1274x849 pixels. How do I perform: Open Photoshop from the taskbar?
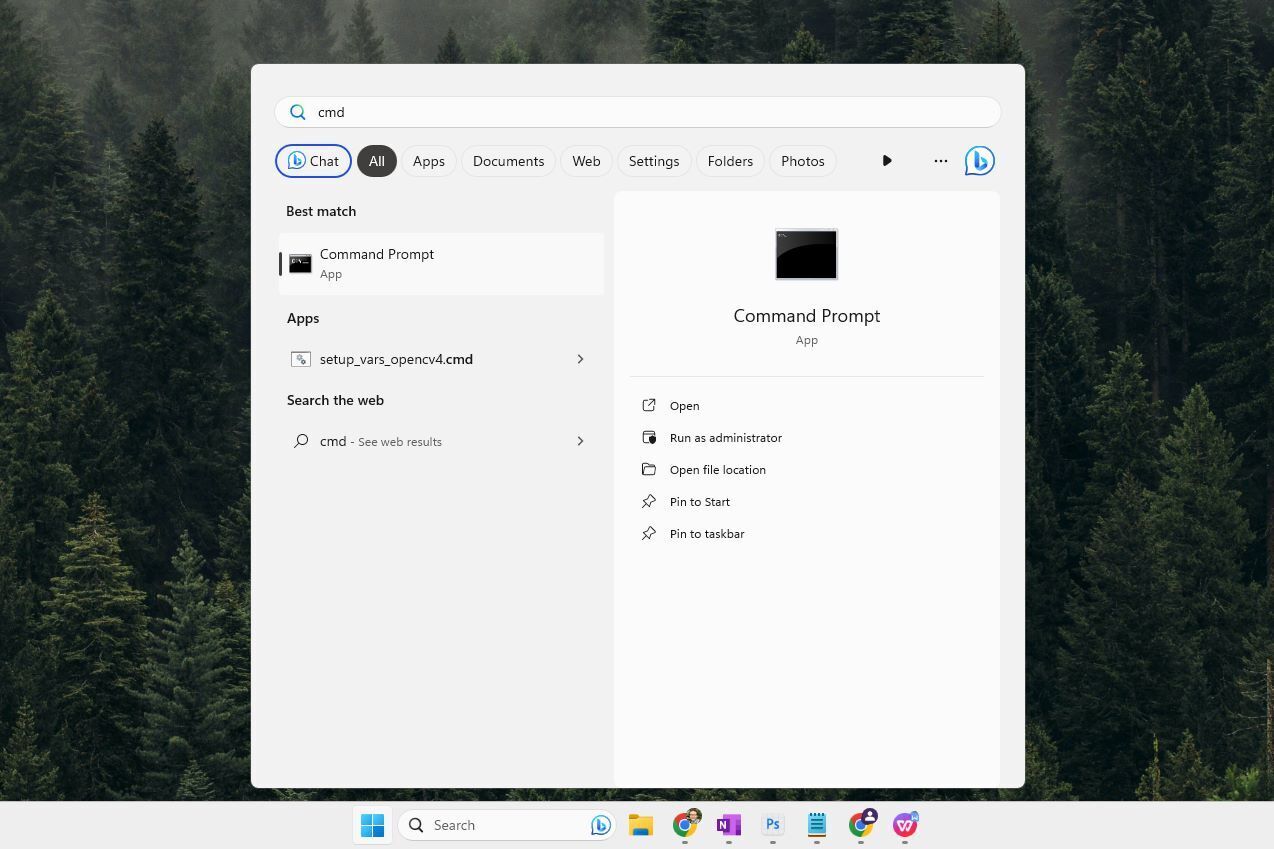(772, 825)
